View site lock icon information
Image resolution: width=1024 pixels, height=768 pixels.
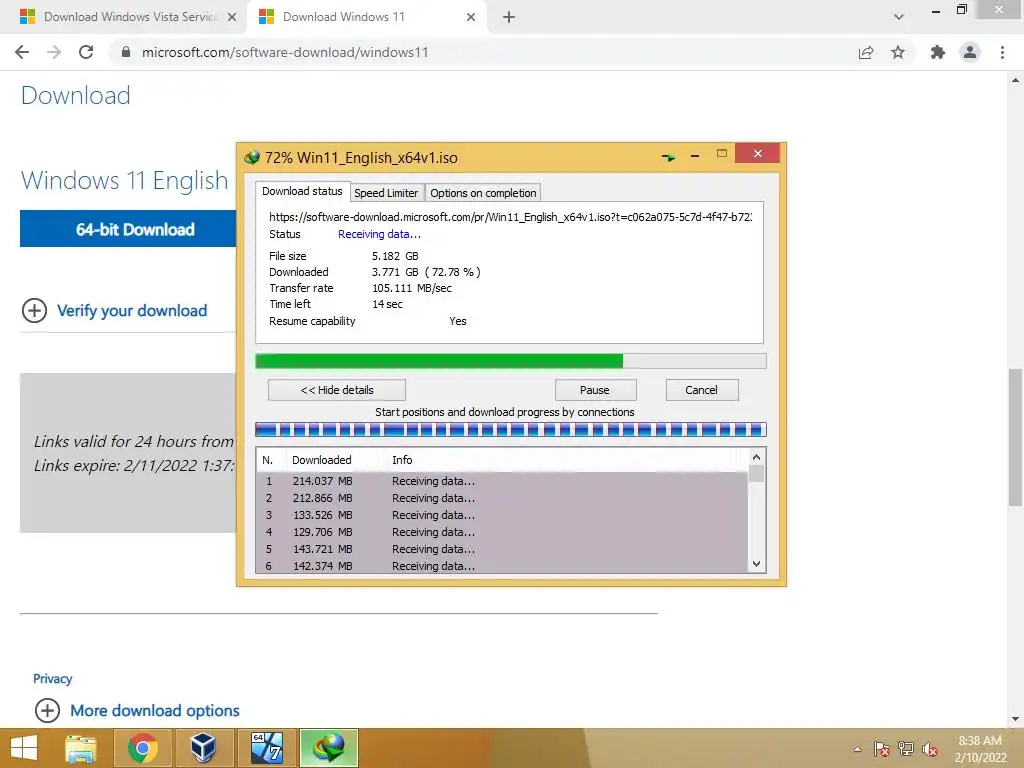(x=126, y=52)
